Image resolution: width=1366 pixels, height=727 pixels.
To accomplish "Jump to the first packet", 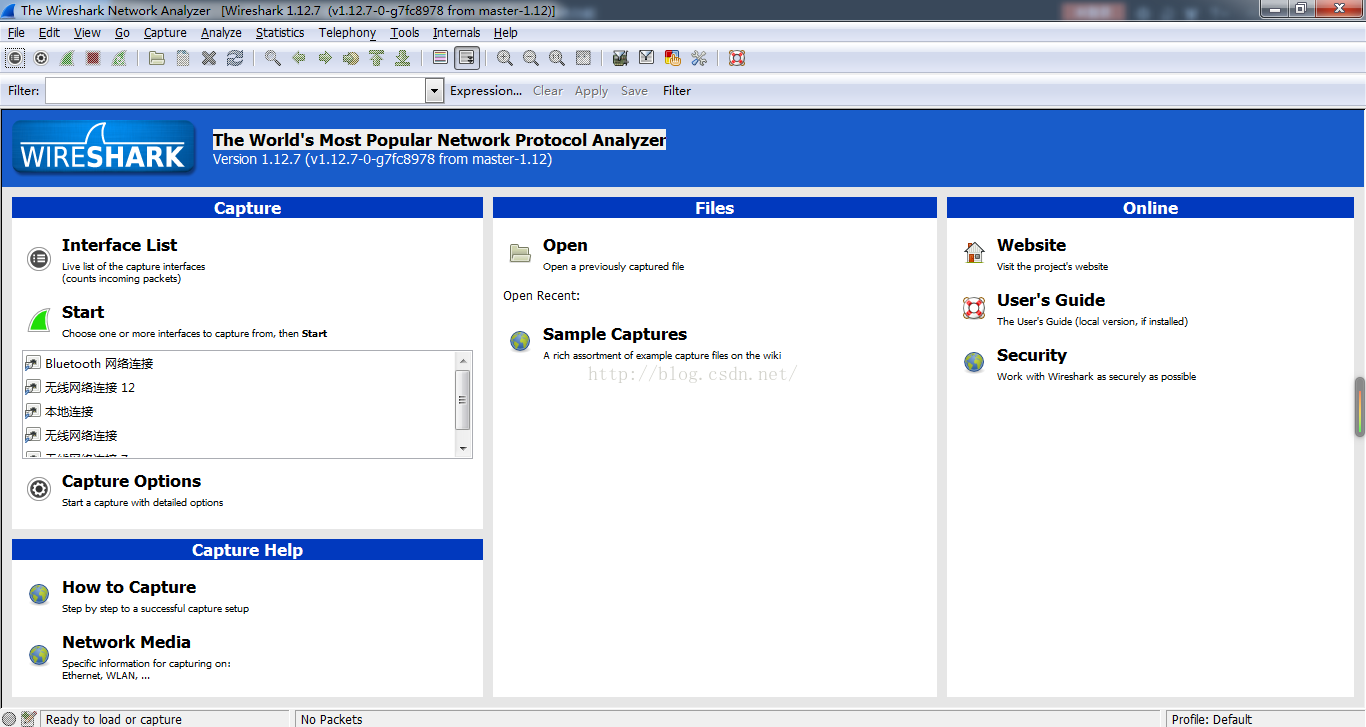I will (x=377, y=58).
